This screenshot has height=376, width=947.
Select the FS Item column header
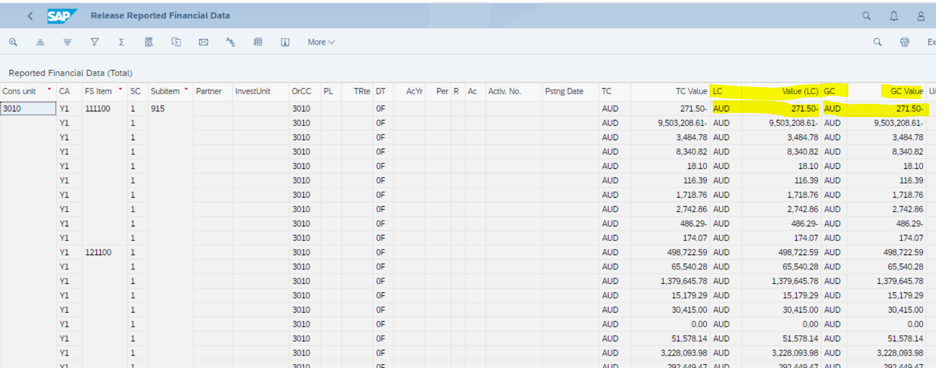[104, 91]
